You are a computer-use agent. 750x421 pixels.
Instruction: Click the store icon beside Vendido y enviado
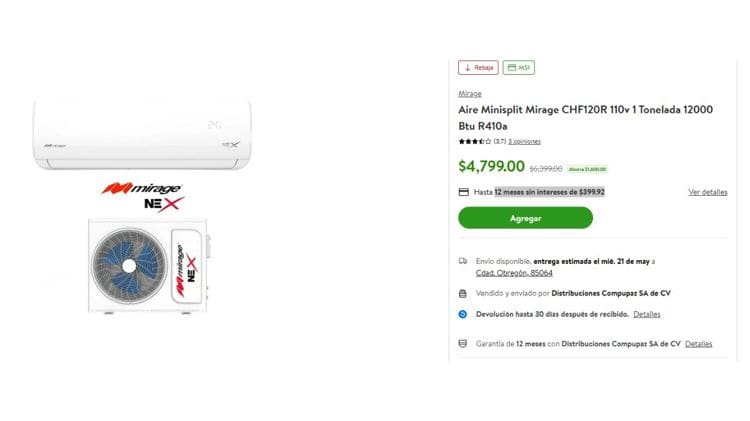463,294
